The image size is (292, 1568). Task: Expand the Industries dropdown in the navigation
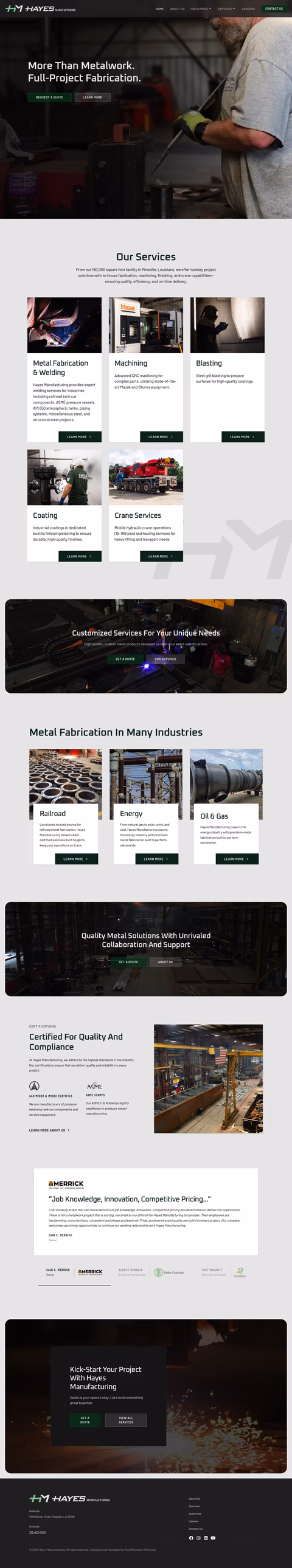201,9
